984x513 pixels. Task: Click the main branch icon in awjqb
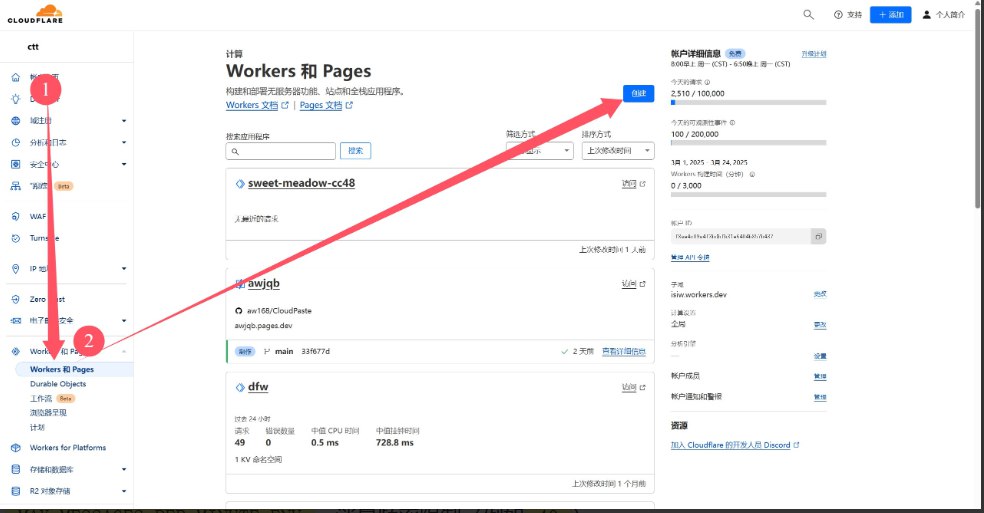[267, 352]
